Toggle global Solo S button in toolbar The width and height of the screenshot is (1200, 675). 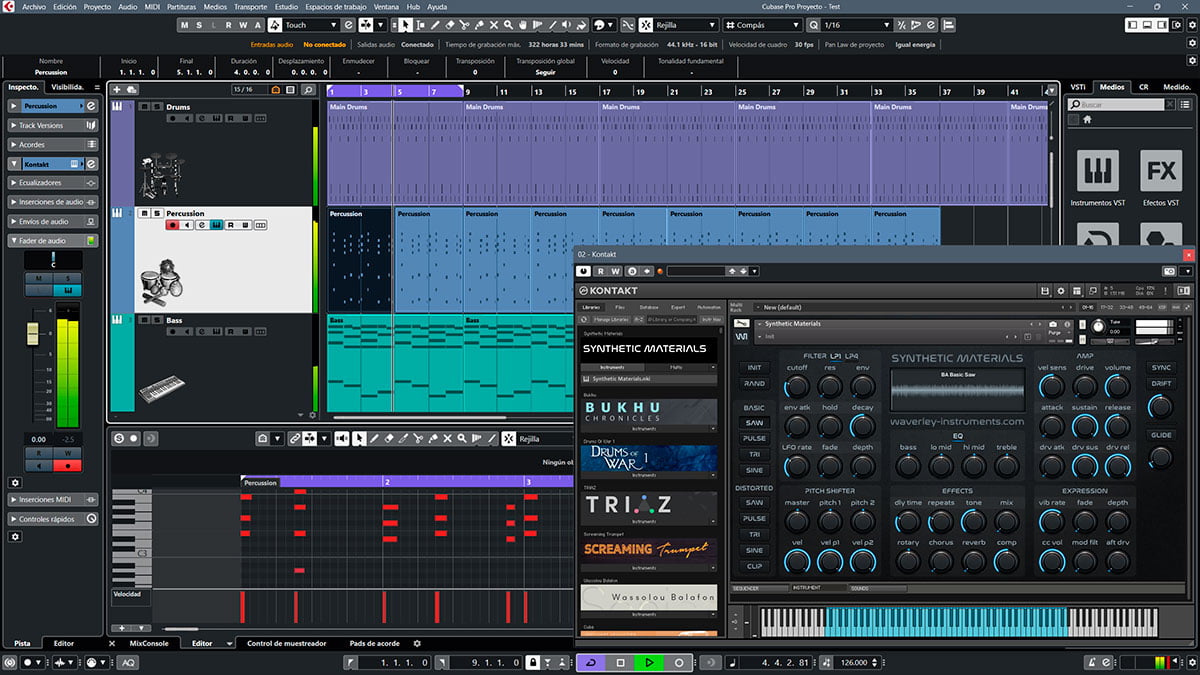[x=200, y=25]
